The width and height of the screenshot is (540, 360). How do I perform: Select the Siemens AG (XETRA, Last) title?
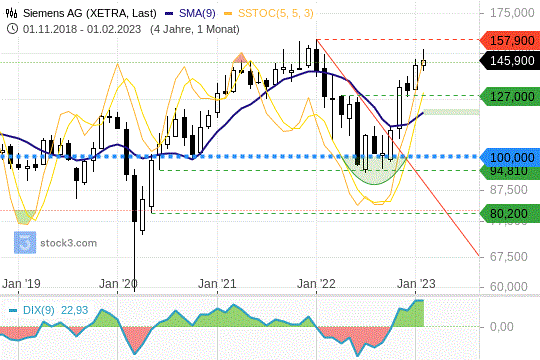[90, 13]
